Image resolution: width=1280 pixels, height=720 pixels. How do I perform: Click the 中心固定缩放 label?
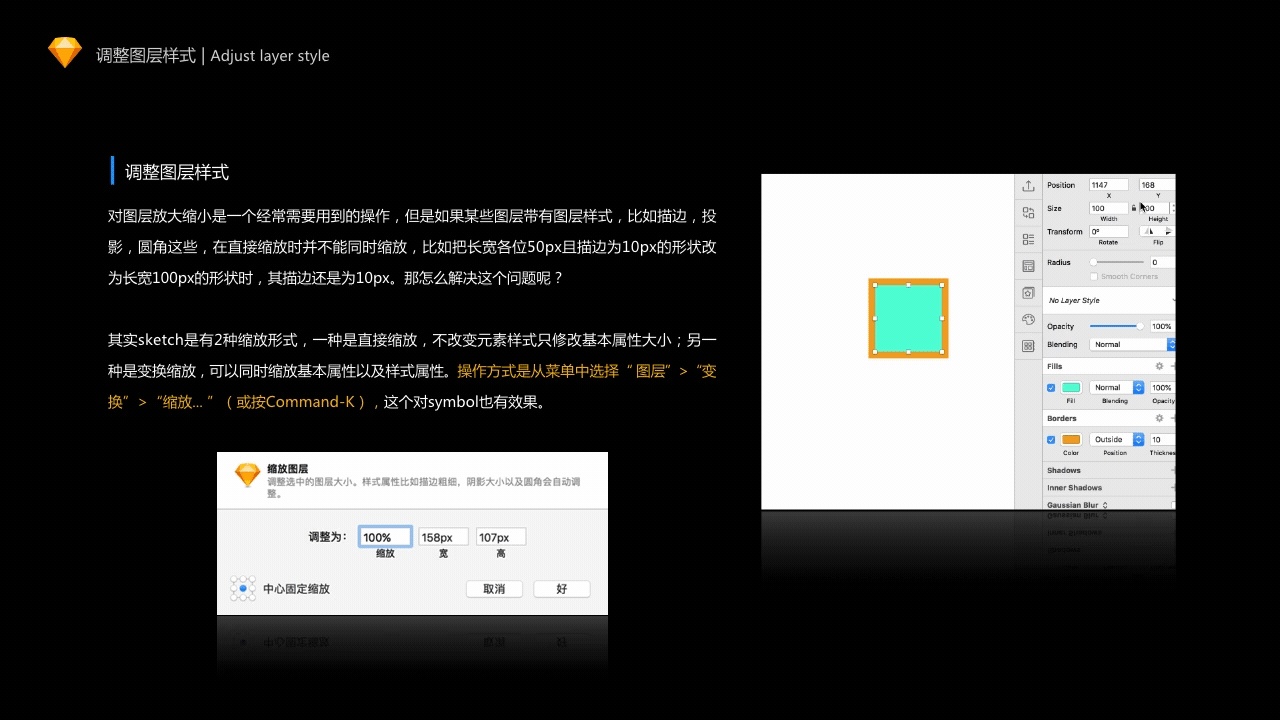point(296,589)
